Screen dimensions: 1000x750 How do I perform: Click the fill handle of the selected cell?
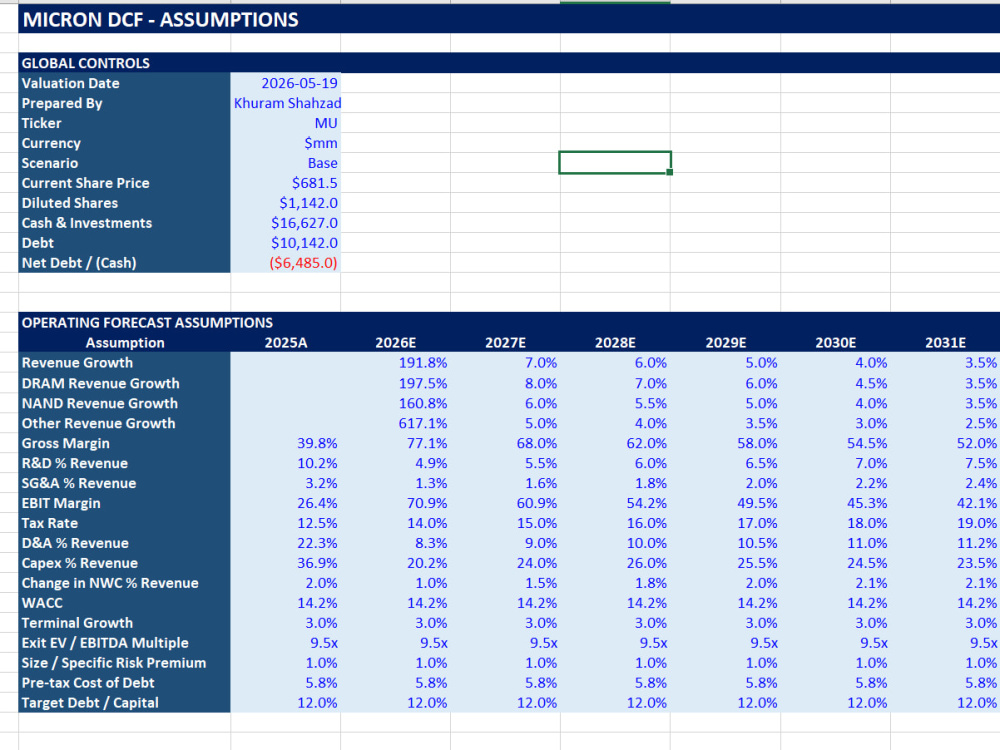click(x=670, y=172)
